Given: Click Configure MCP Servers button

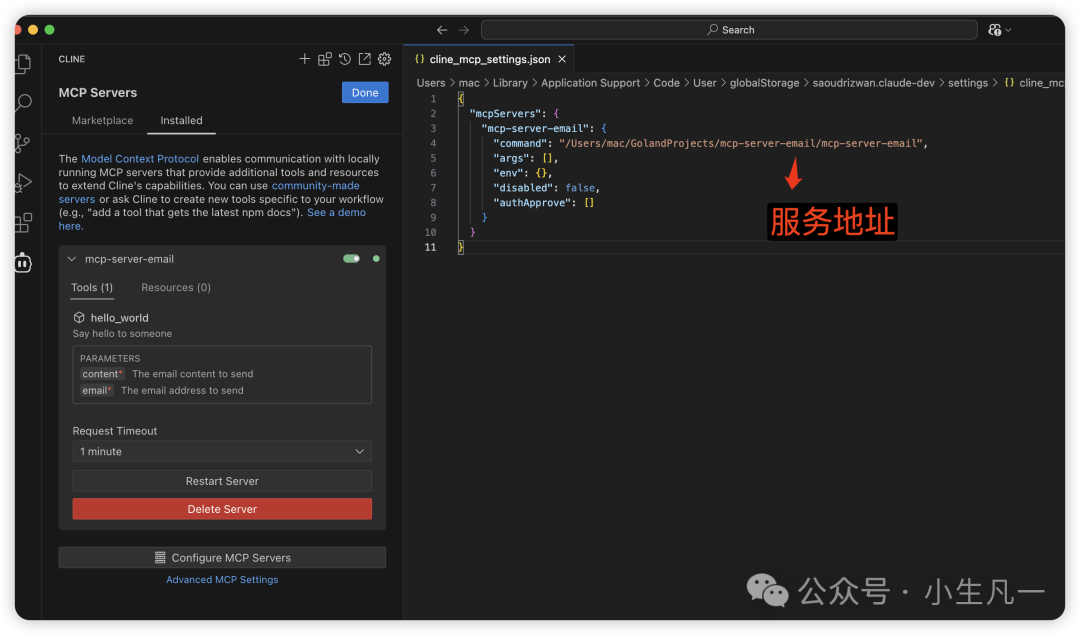Looking at the screenshot, I should [222, 558].
